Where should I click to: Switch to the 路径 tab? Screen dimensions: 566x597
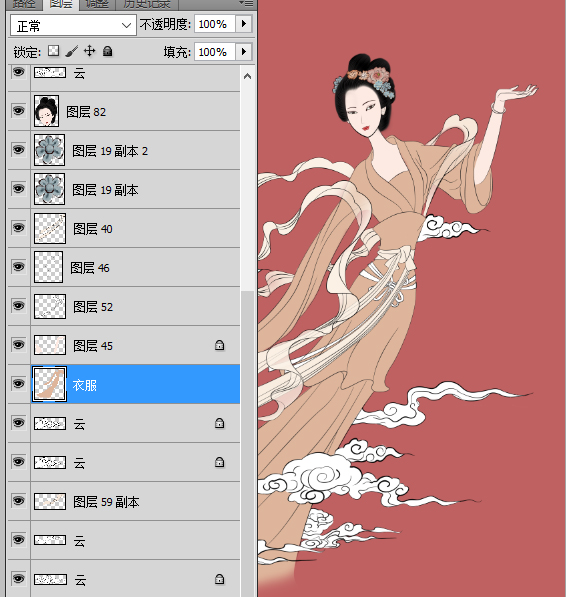tap(24, 4)
